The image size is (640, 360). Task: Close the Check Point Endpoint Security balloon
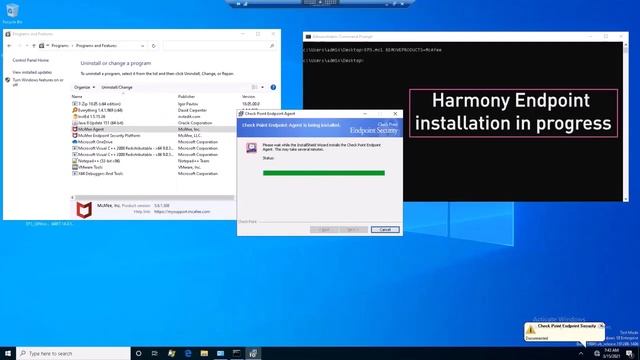(x=601, y=326)
